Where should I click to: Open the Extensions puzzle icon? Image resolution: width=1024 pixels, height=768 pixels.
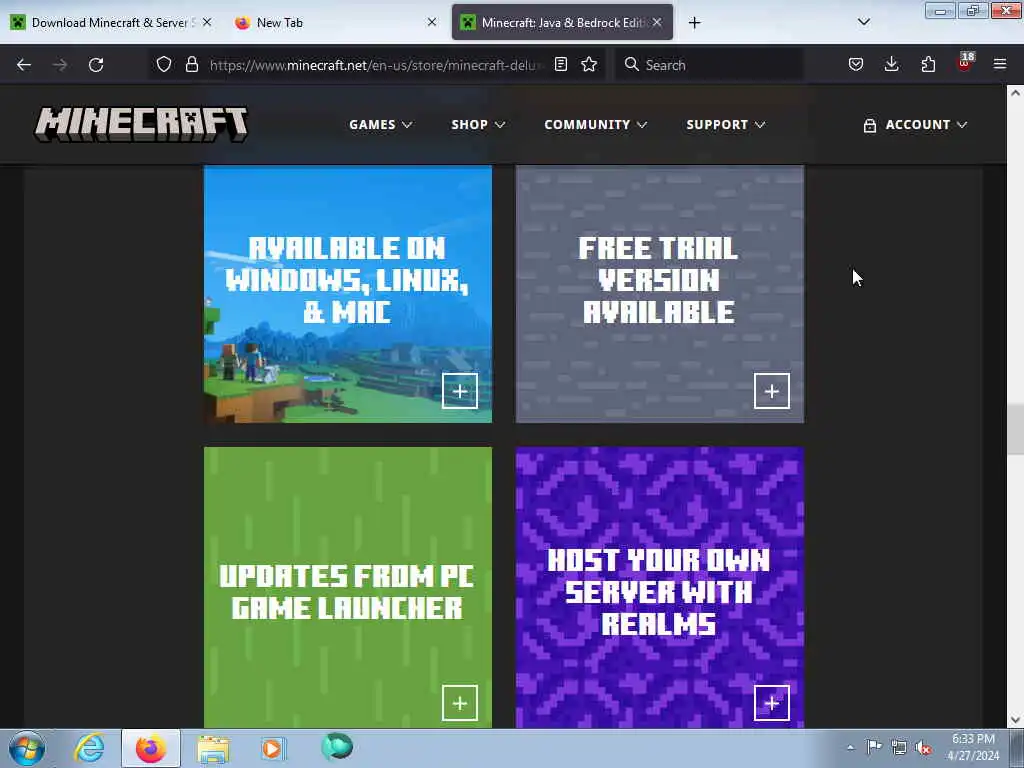(x=928, y=64)
